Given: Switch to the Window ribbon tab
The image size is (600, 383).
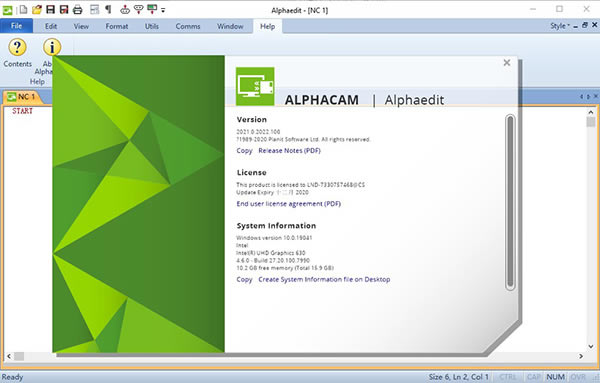Looking at the screenshot, I should (x=230, y=26).
